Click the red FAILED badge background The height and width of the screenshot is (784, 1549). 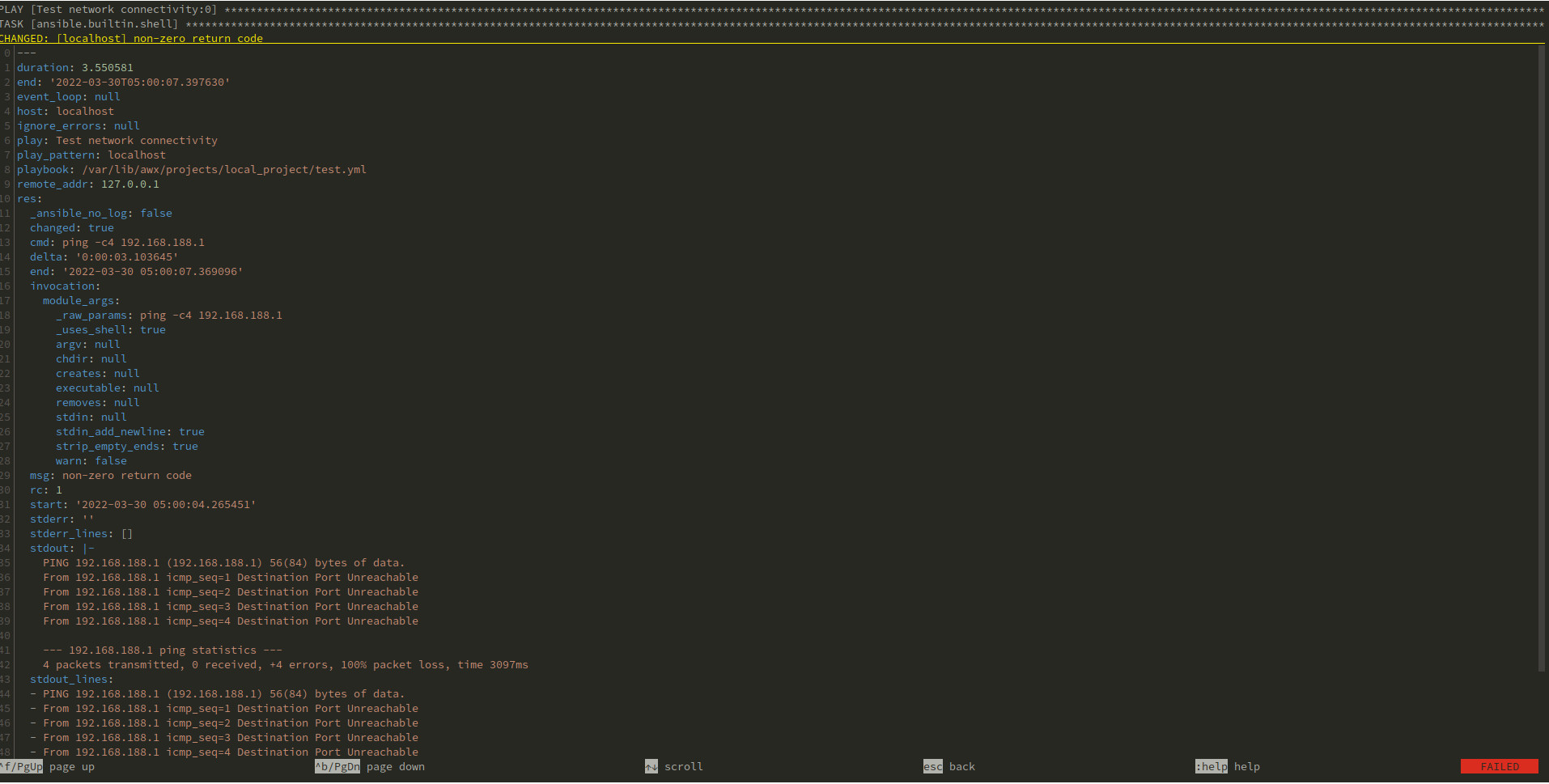click(x=1500, y=766)
